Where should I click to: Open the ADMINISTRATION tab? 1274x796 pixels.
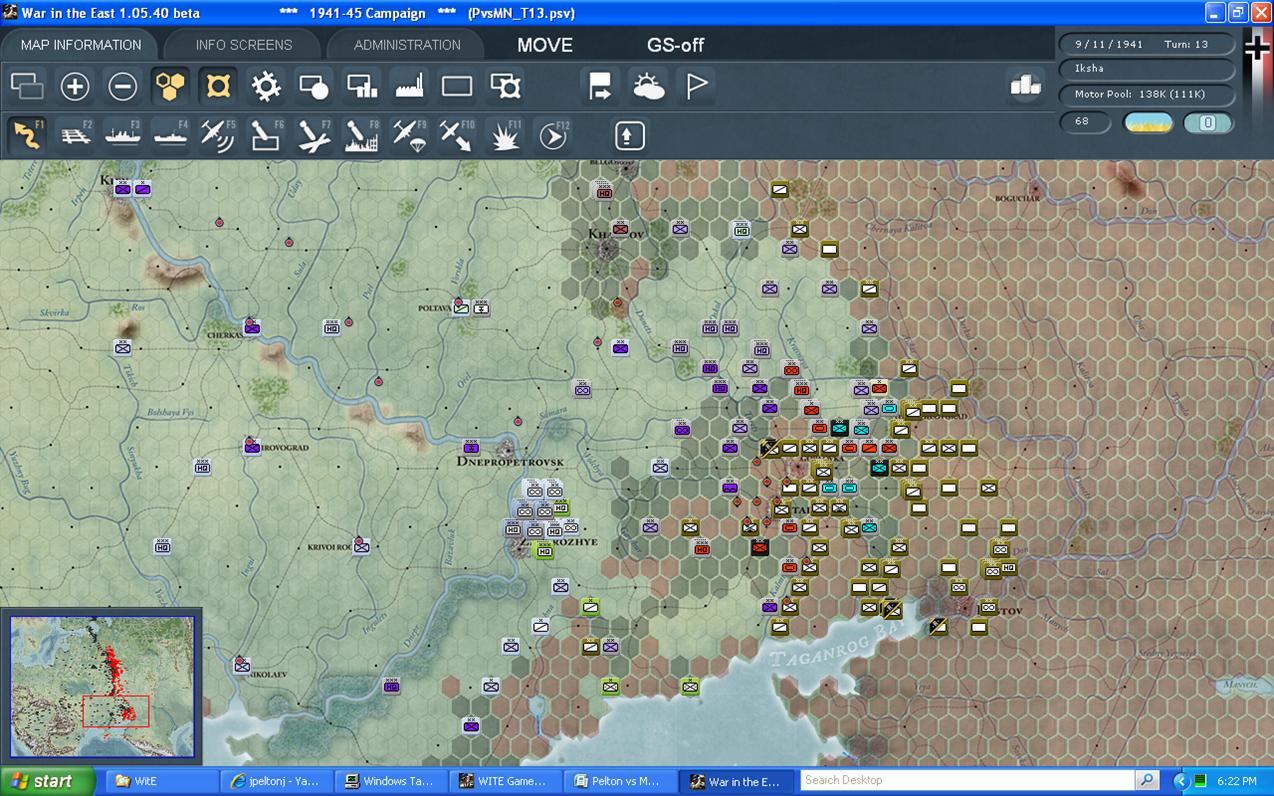tap(407, 45)
